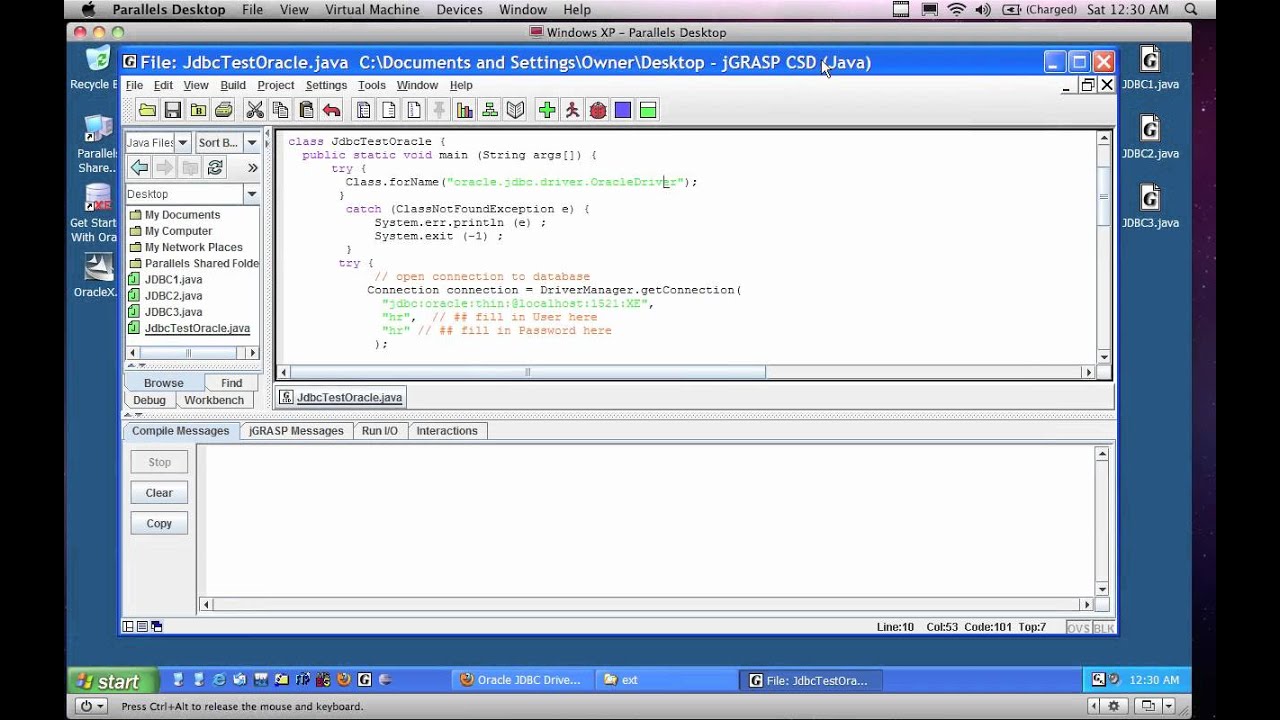Show more browser tools with double chevron
1280x720 pixels.
tap(252, 168)
